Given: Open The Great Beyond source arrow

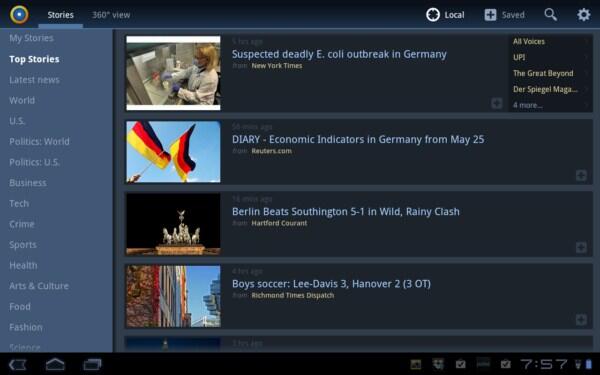Looking at the screenshot, I should pyautogui.click(x=586, y=73).
